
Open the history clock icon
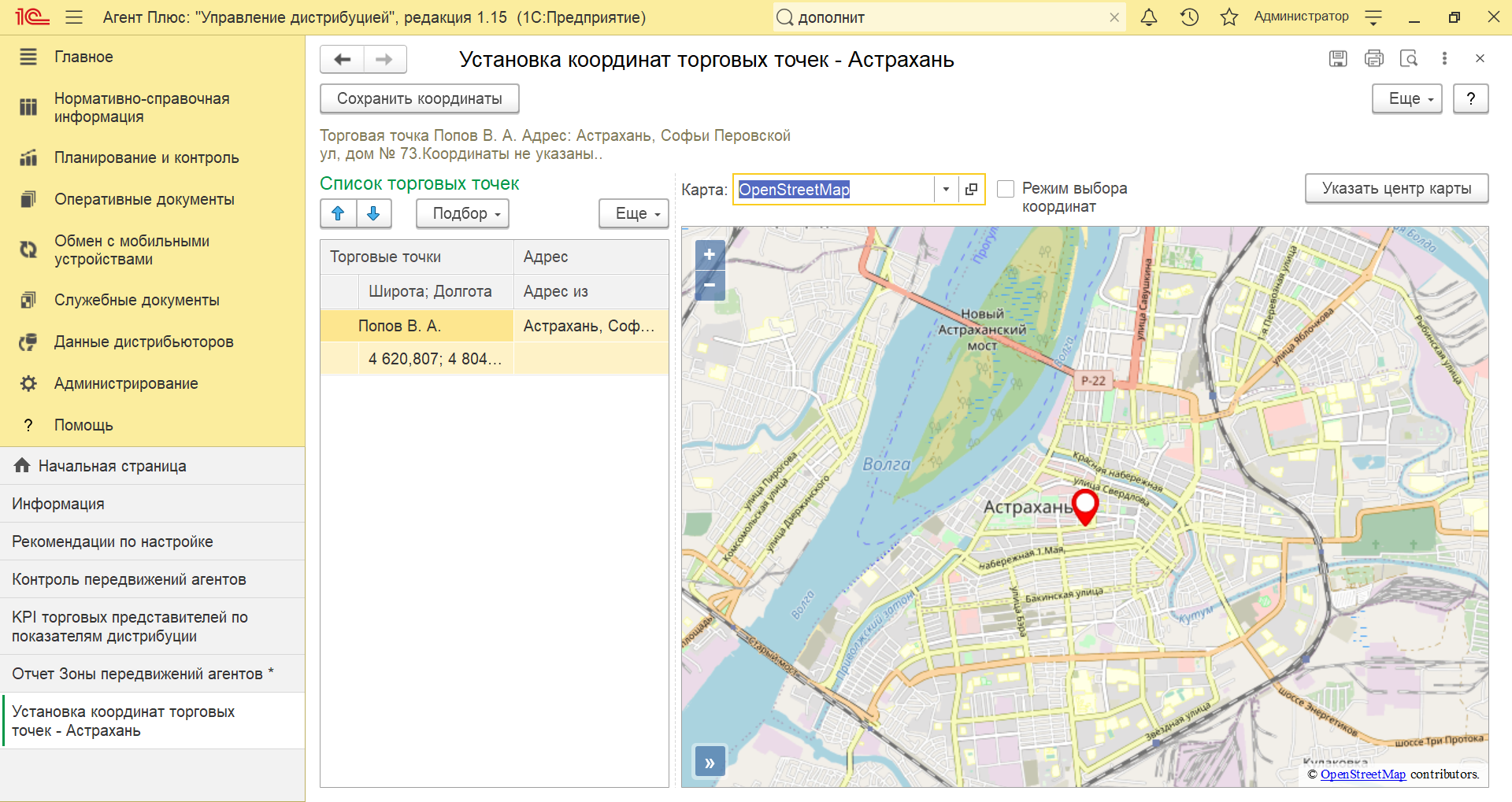tap(1189, 17)
